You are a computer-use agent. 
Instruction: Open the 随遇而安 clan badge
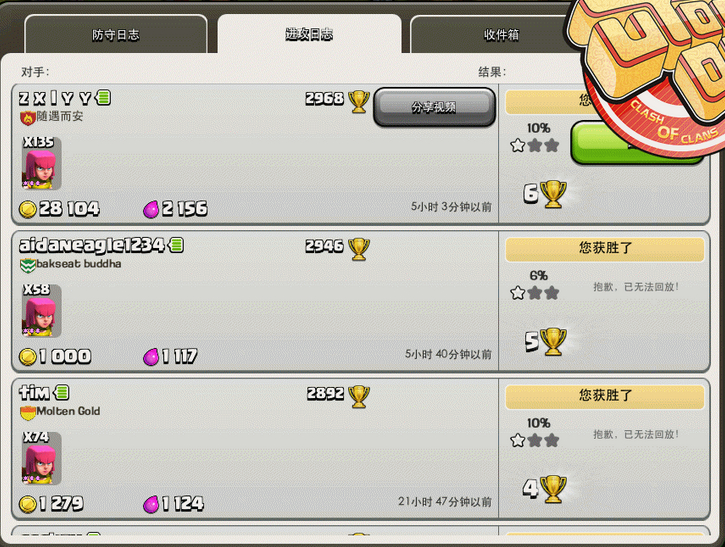pos(27,118)
